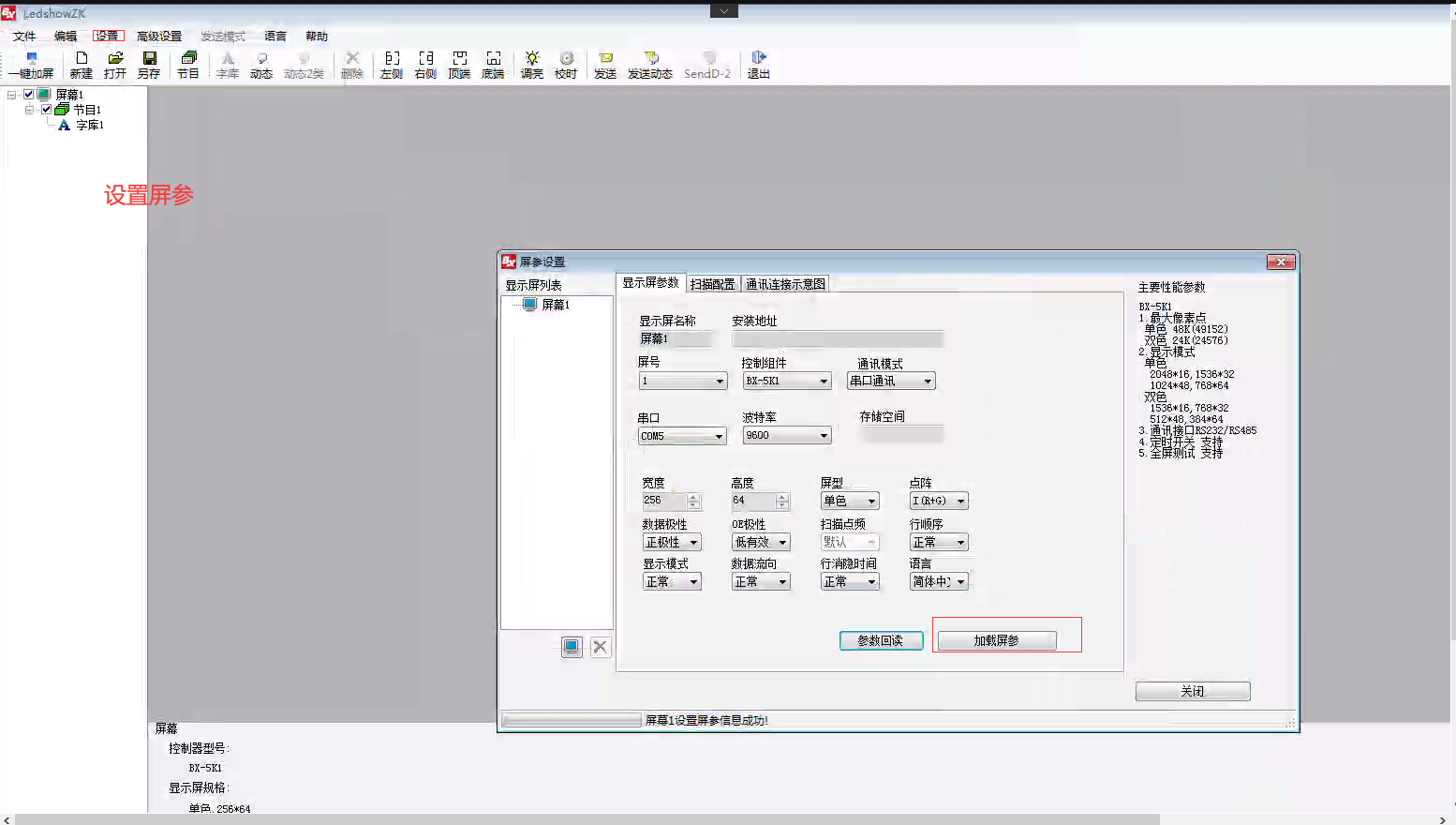Switch to the 扫描配置 tab
Image resolution: width=1456 pixels, height=825 pixels.
pos(713,284)
